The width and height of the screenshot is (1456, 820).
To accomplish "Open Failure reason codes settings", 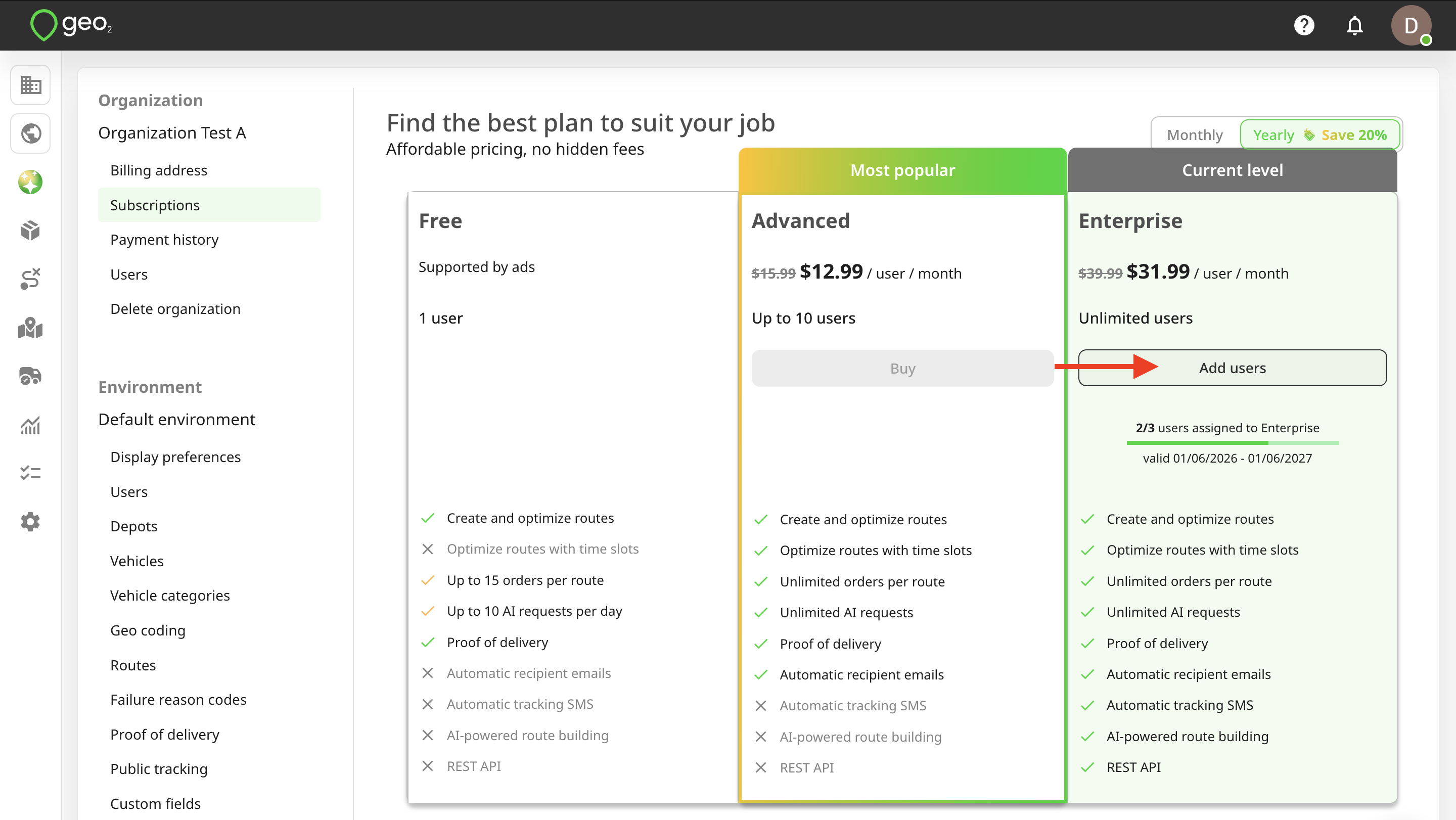I will point(178,700).
